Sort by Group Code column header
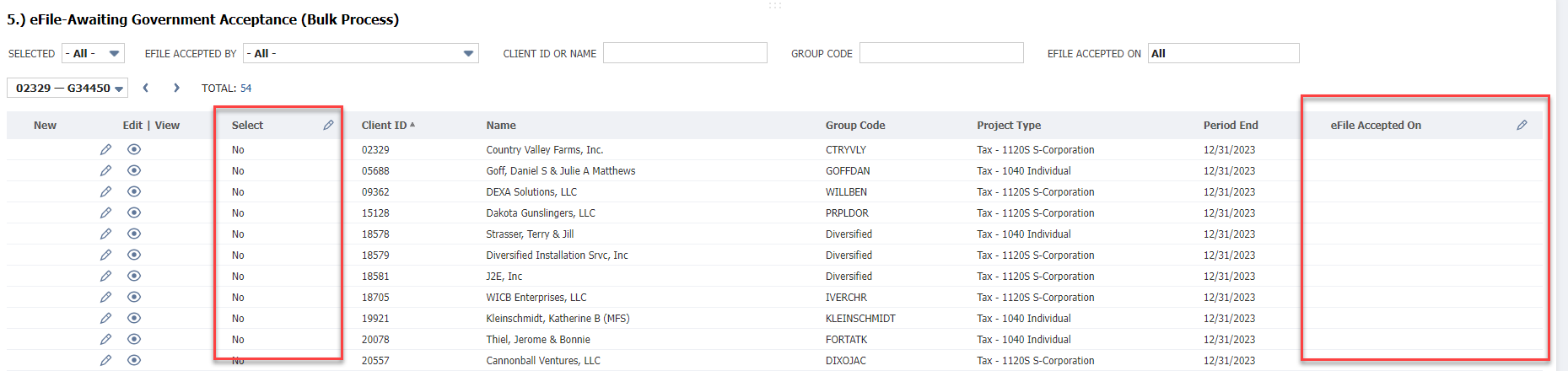 point(855,125)
